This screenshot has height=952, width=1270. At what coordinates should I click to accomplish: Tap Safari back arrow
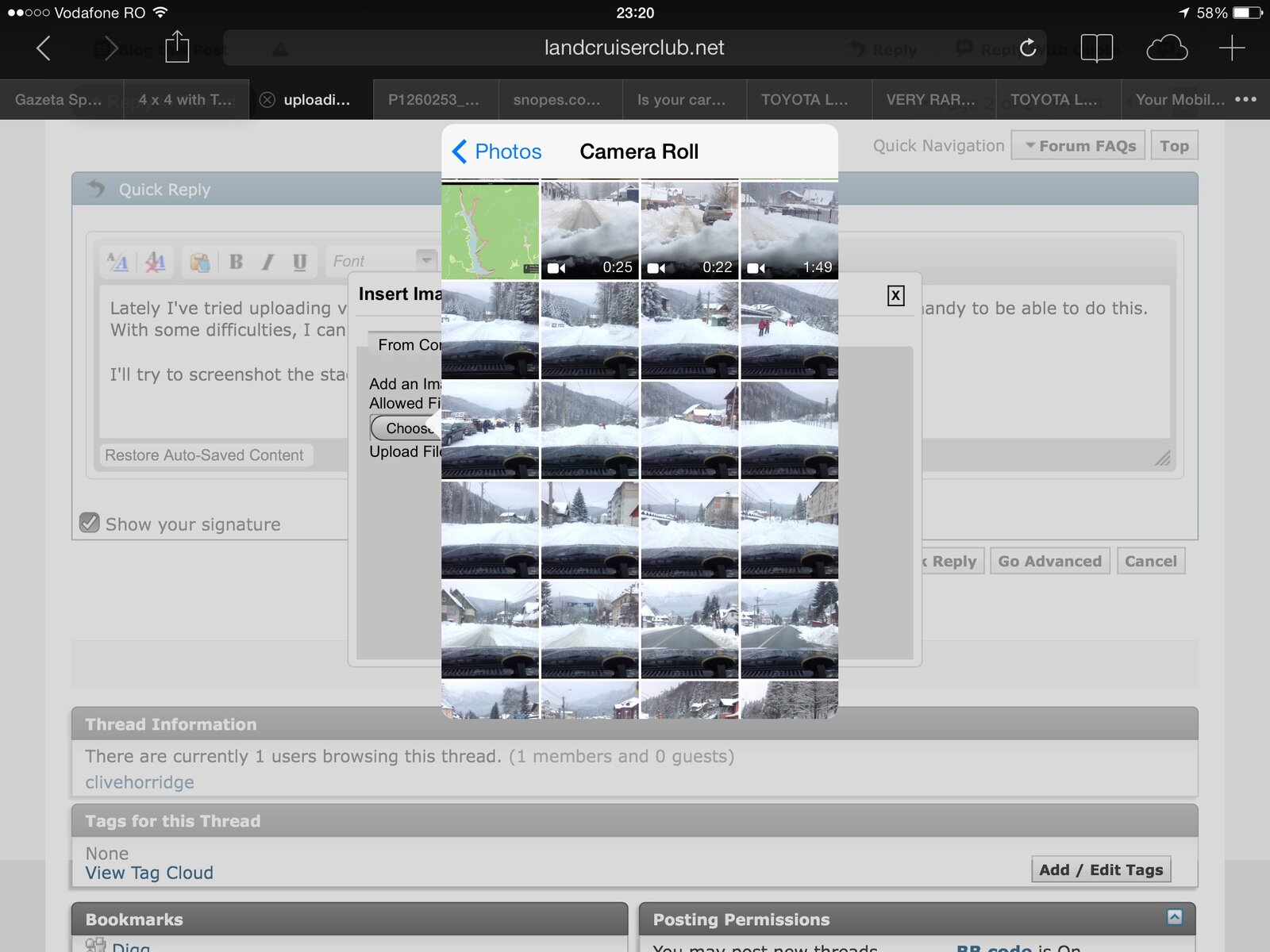coord(44,48)
